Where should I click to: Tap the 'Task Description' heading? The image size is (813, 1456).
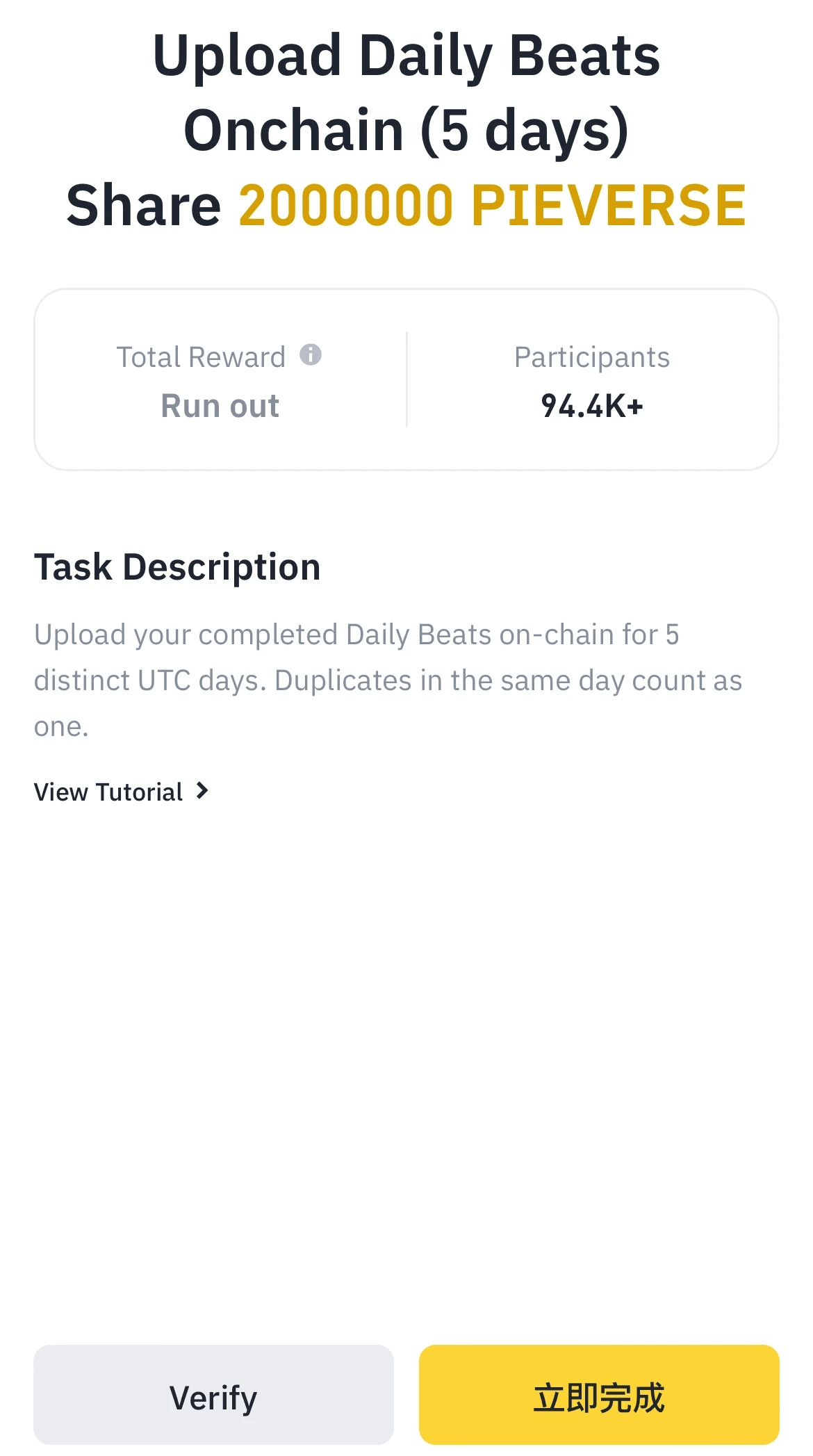click(x=177, y=567)
